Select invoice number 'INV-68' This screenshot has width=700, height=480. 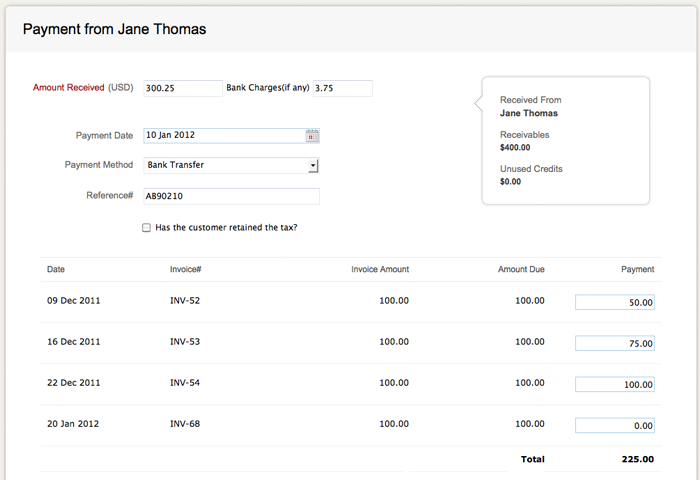click(185, 424)
